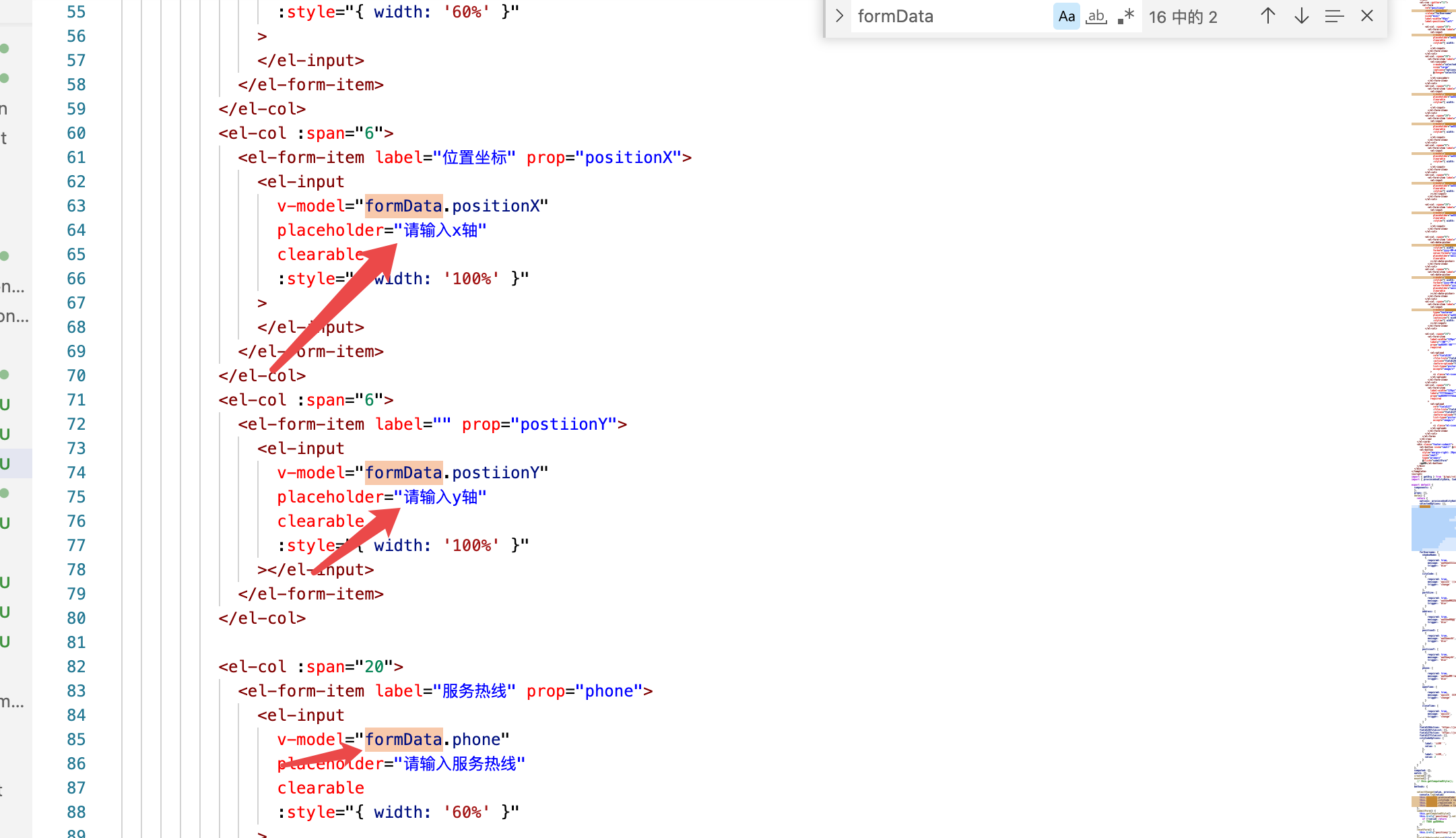Enable regular expression search toggle

[1126, 16]
